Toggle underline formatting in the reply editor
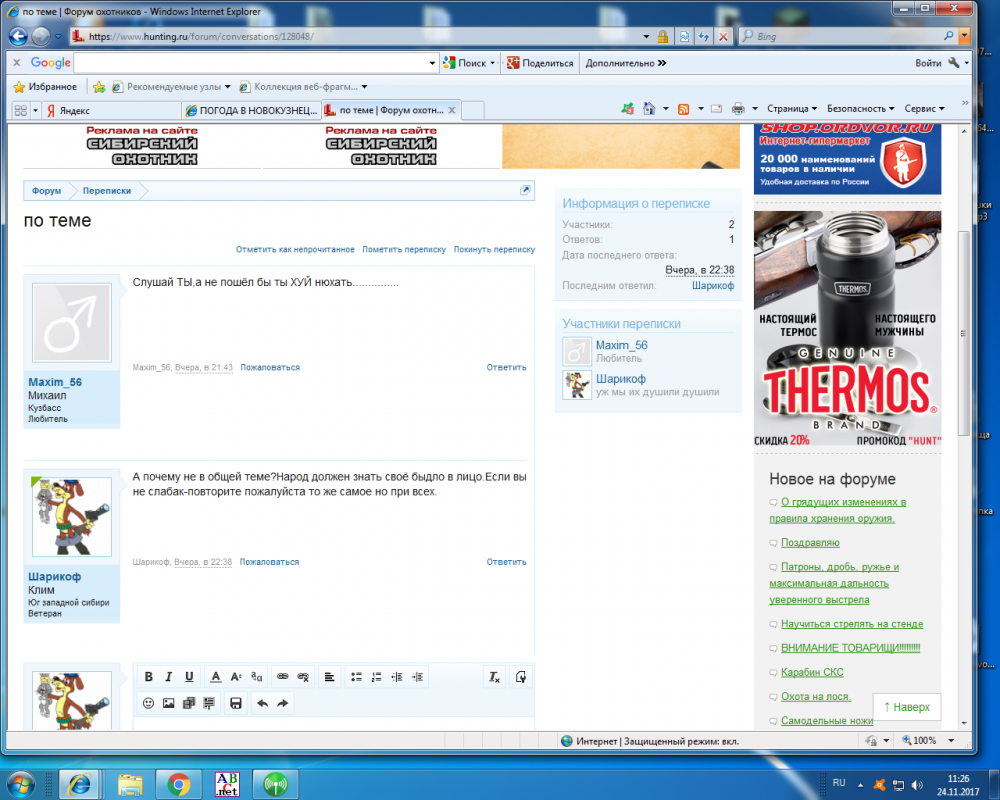The image size is (1000, 800). click(x=189, y=677)
